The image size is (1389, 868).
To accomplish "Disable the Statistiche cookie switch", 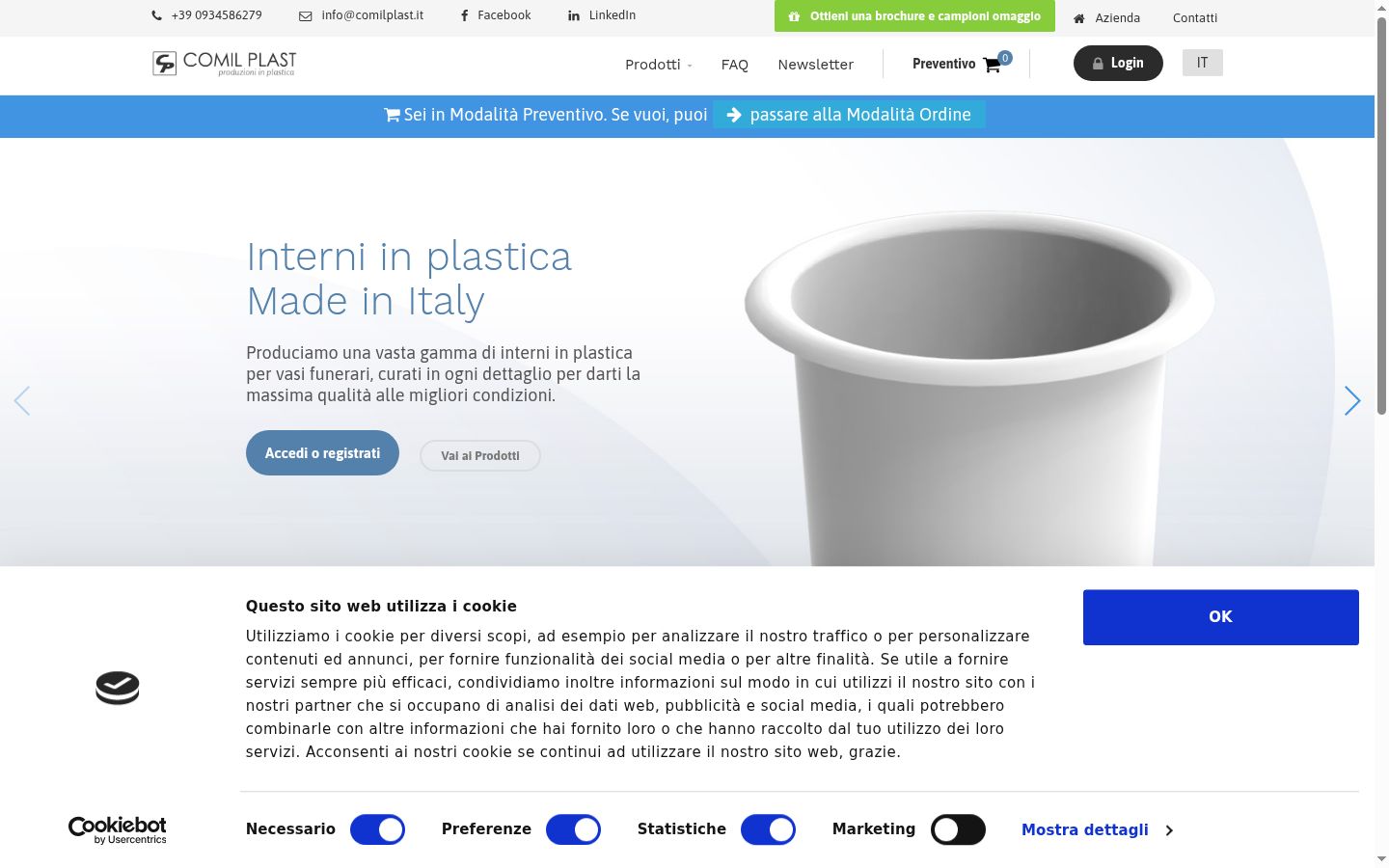I will 768,829.
